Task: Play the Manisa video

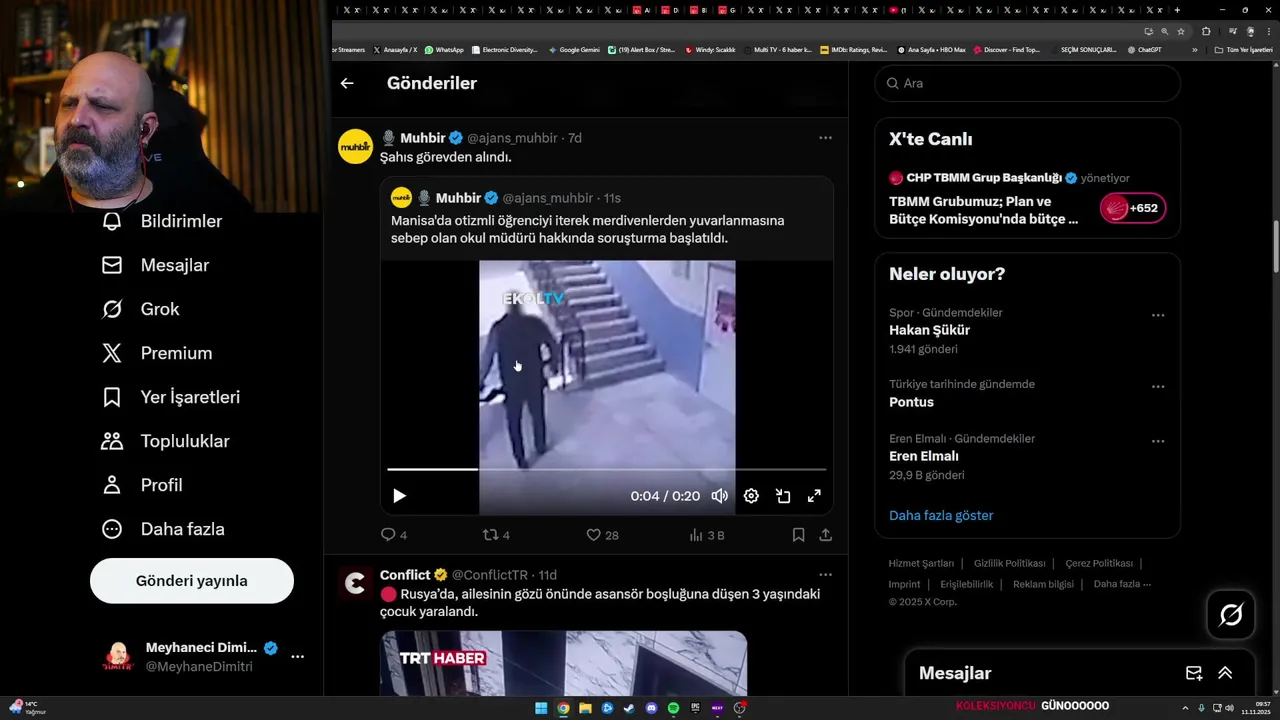Action: click(399, 496)
